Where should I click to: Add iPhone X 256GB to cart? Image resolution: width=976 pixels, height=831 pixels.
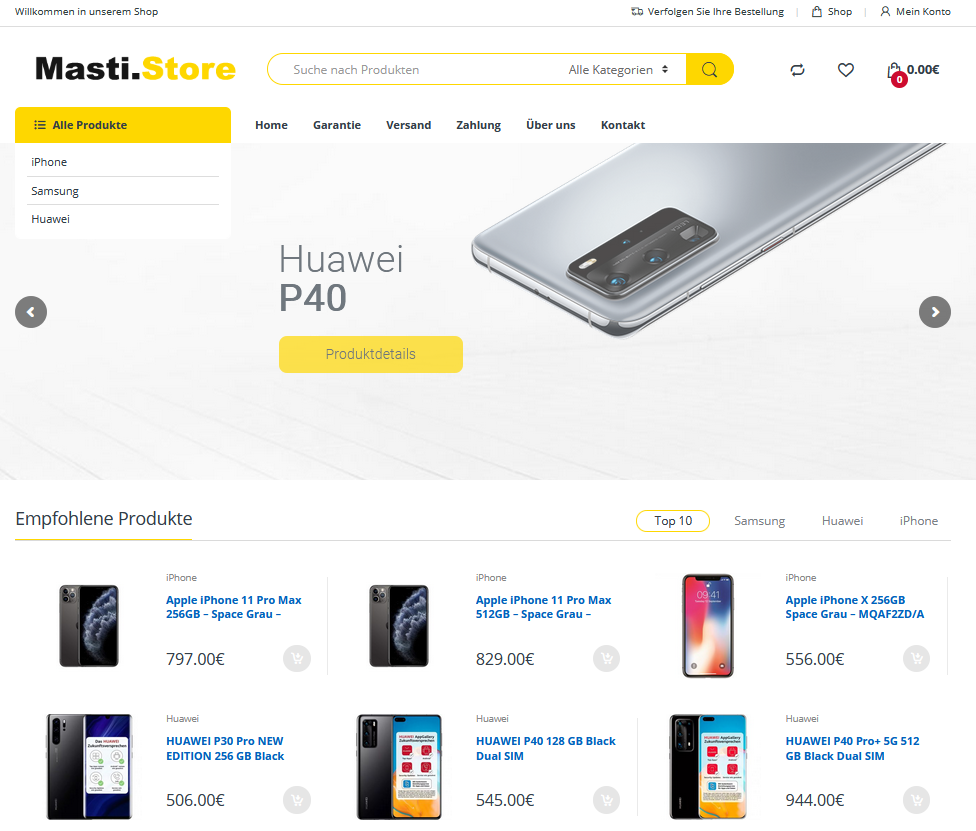[916, 658]
